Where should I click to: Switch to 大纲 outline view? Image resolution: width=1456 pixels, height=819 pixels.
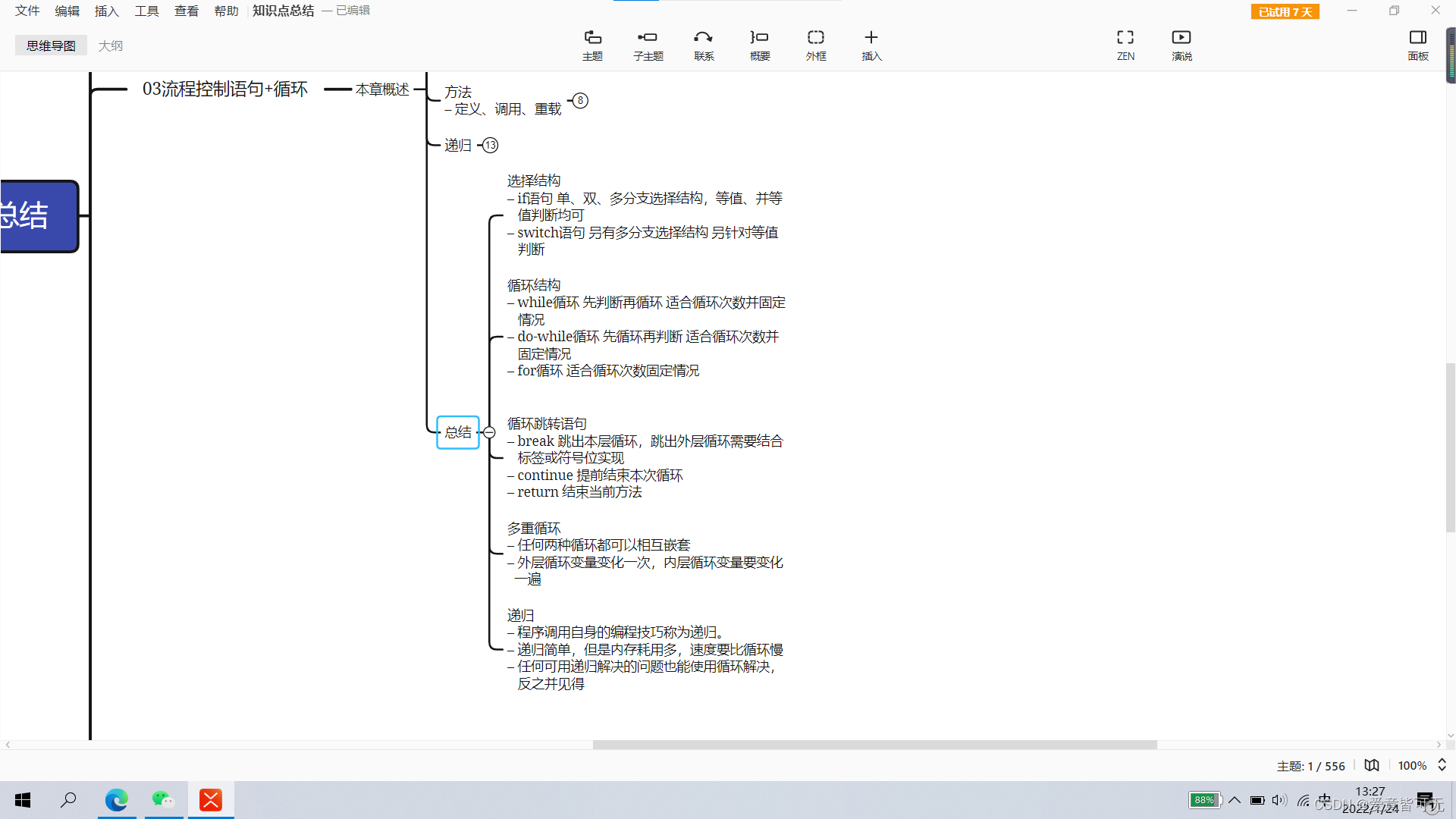[111, 45]
